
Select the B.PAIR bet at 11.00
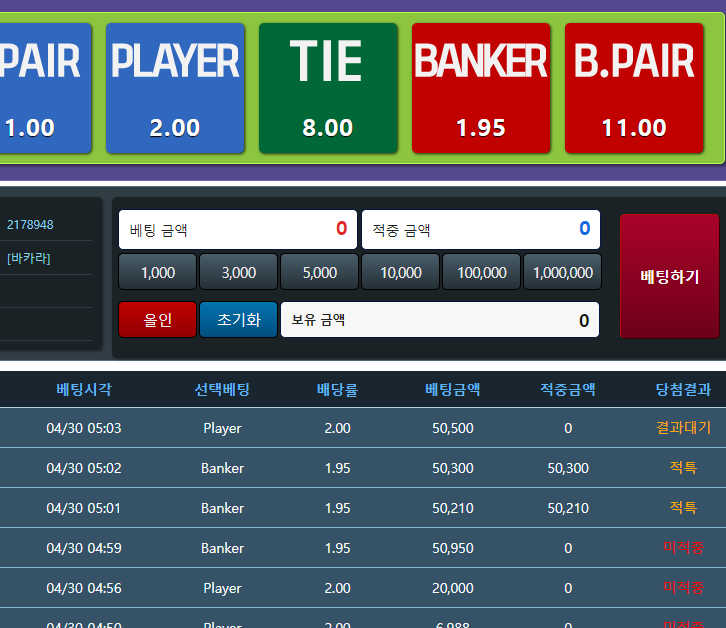(633, 88)
